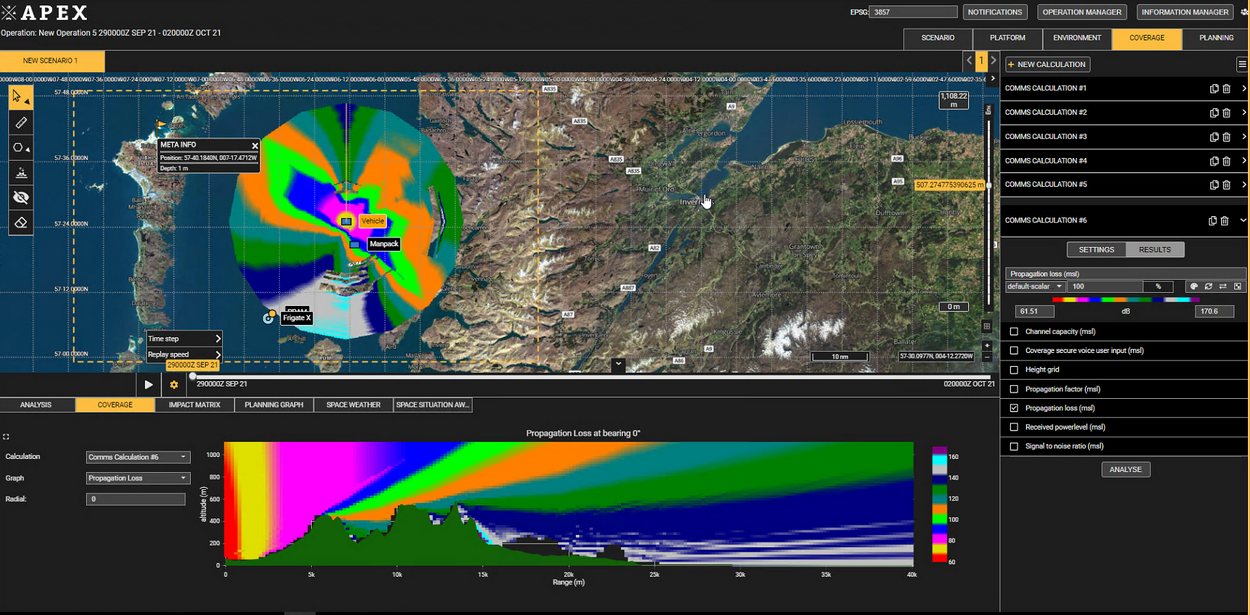Delete Comms Calculation #3 with trash icon
This screenshot has height=615, width=1250.
[1226, 137]
